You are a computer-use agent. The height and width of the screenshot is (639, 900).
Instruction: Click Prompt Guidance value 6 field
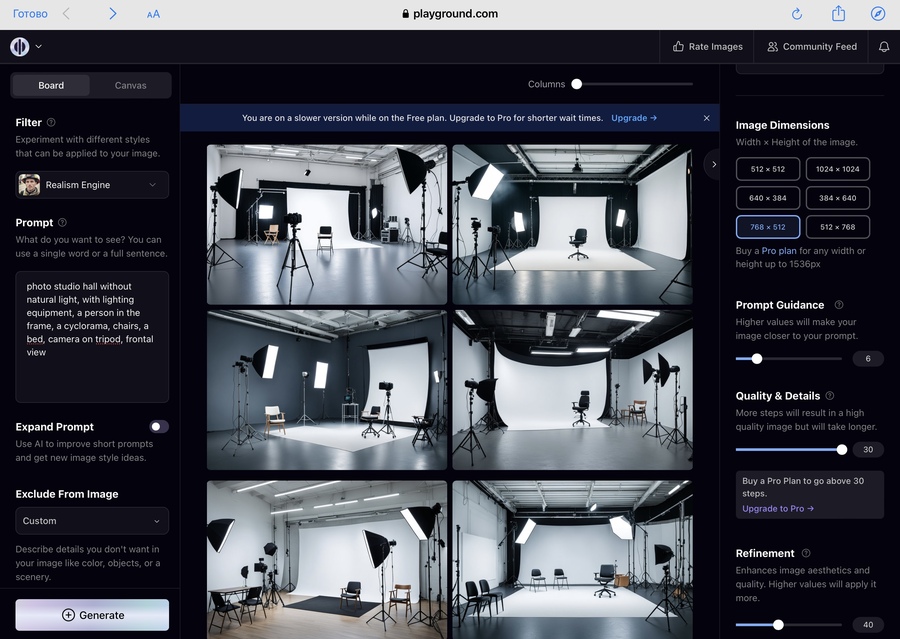868,359
